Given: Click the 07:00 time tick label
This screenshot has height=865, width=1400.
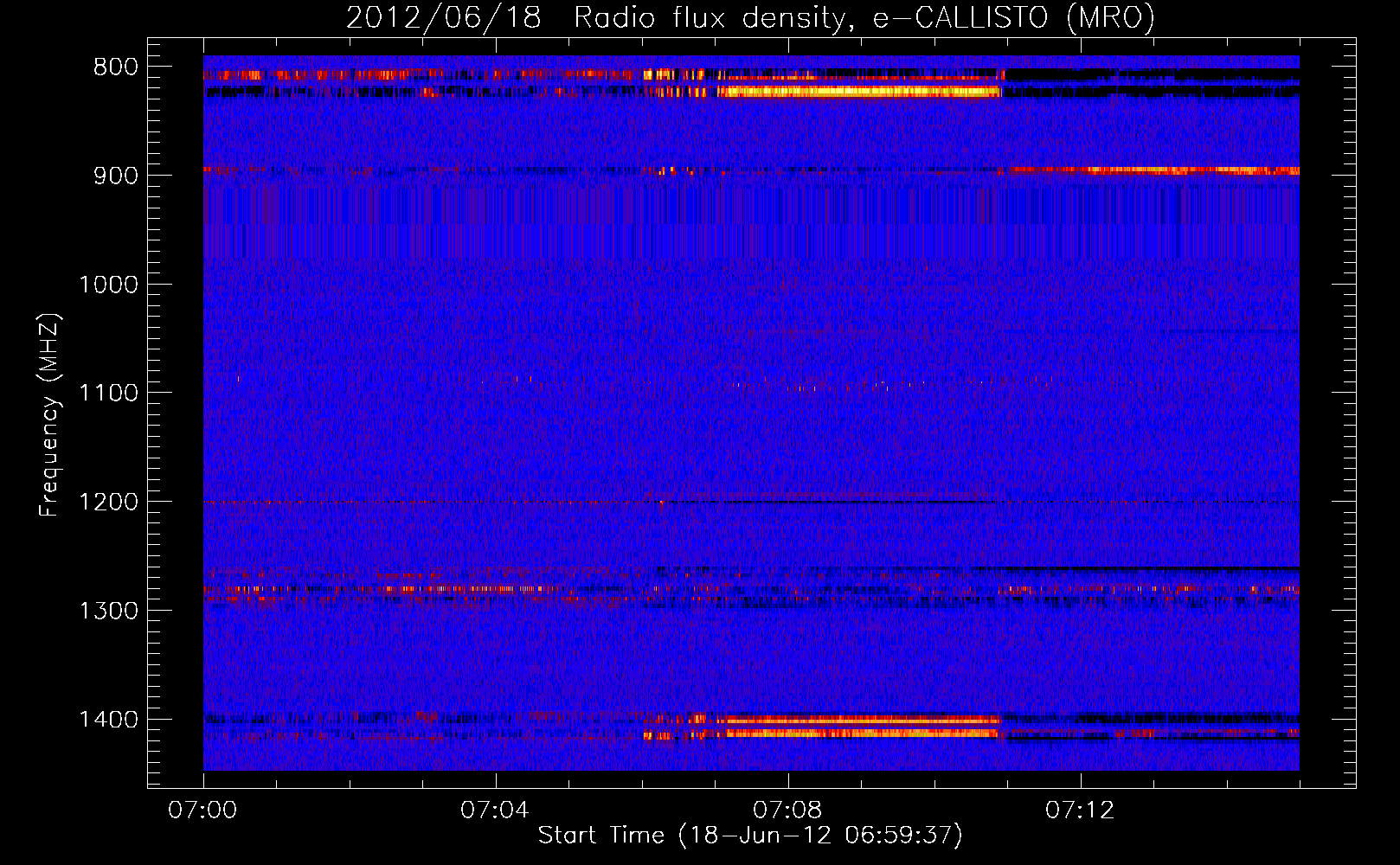Looking at the screenshot, I should tap(202, 811).
